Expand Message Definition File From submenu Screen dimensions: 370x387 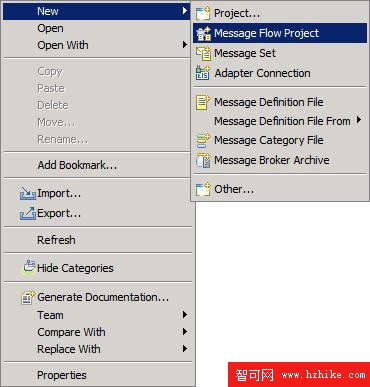click(x=359, y=120)
